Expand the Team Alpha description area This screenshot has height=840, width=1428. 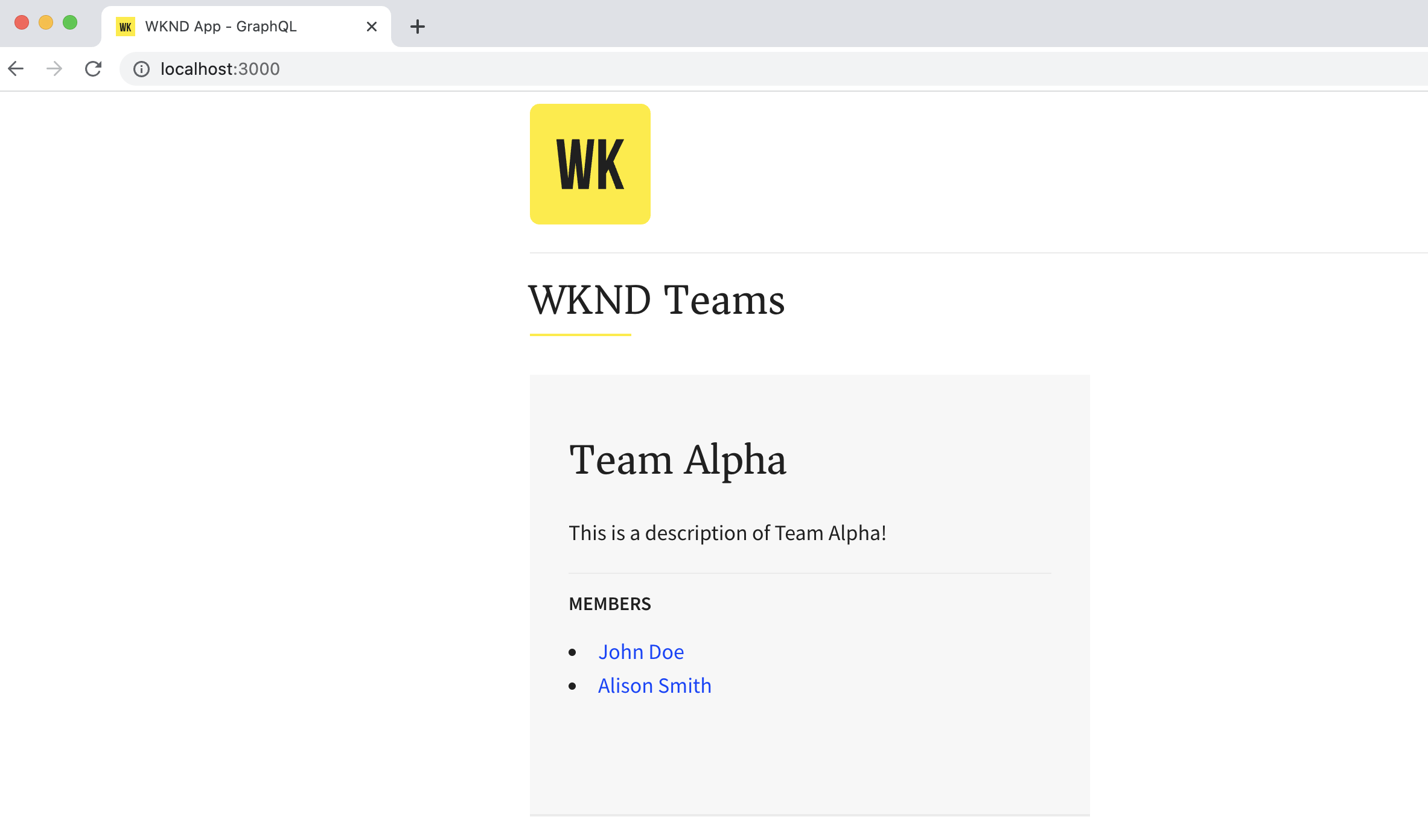tap(727, 532)
